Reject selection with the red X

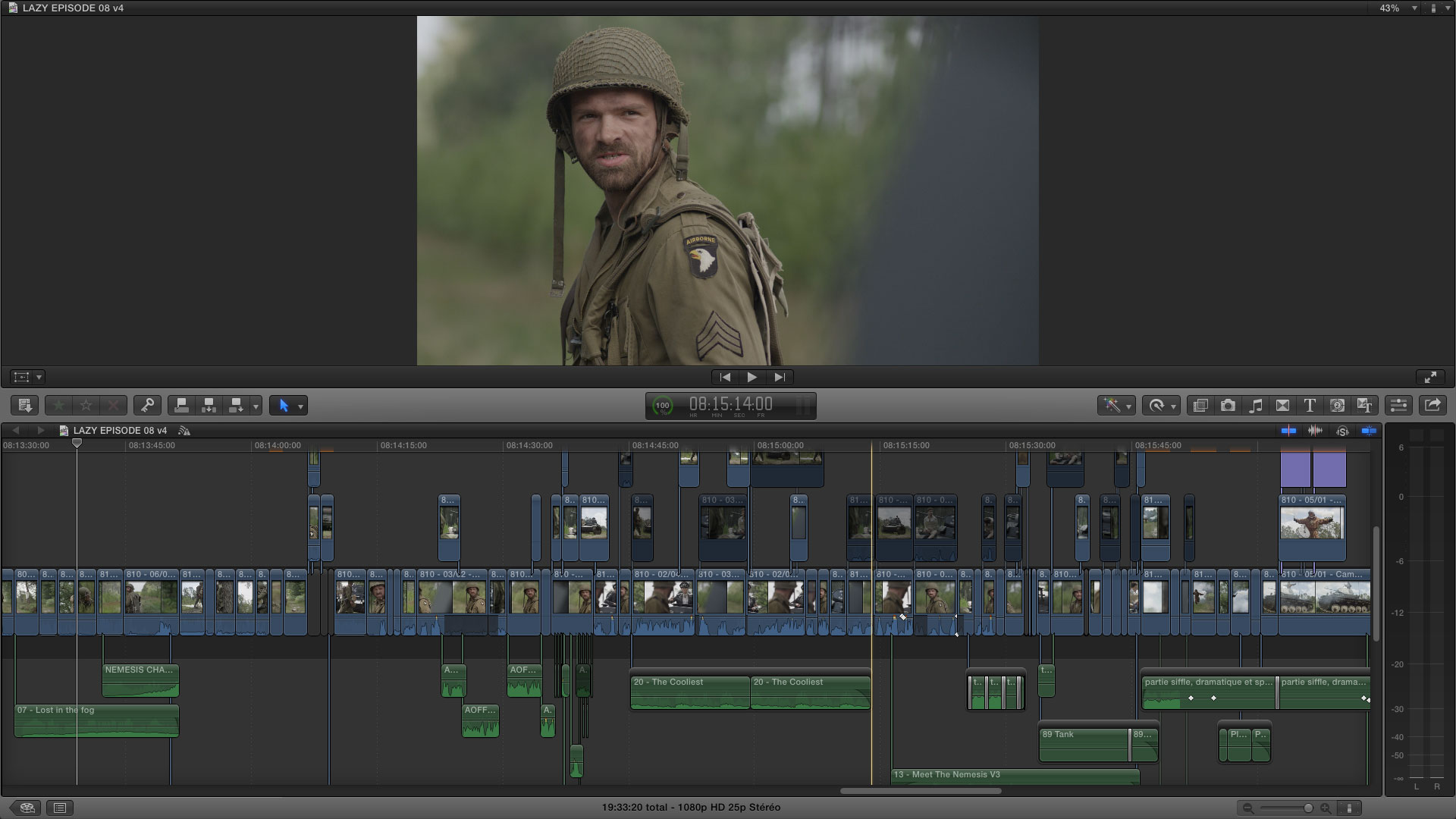click(113, 406)
